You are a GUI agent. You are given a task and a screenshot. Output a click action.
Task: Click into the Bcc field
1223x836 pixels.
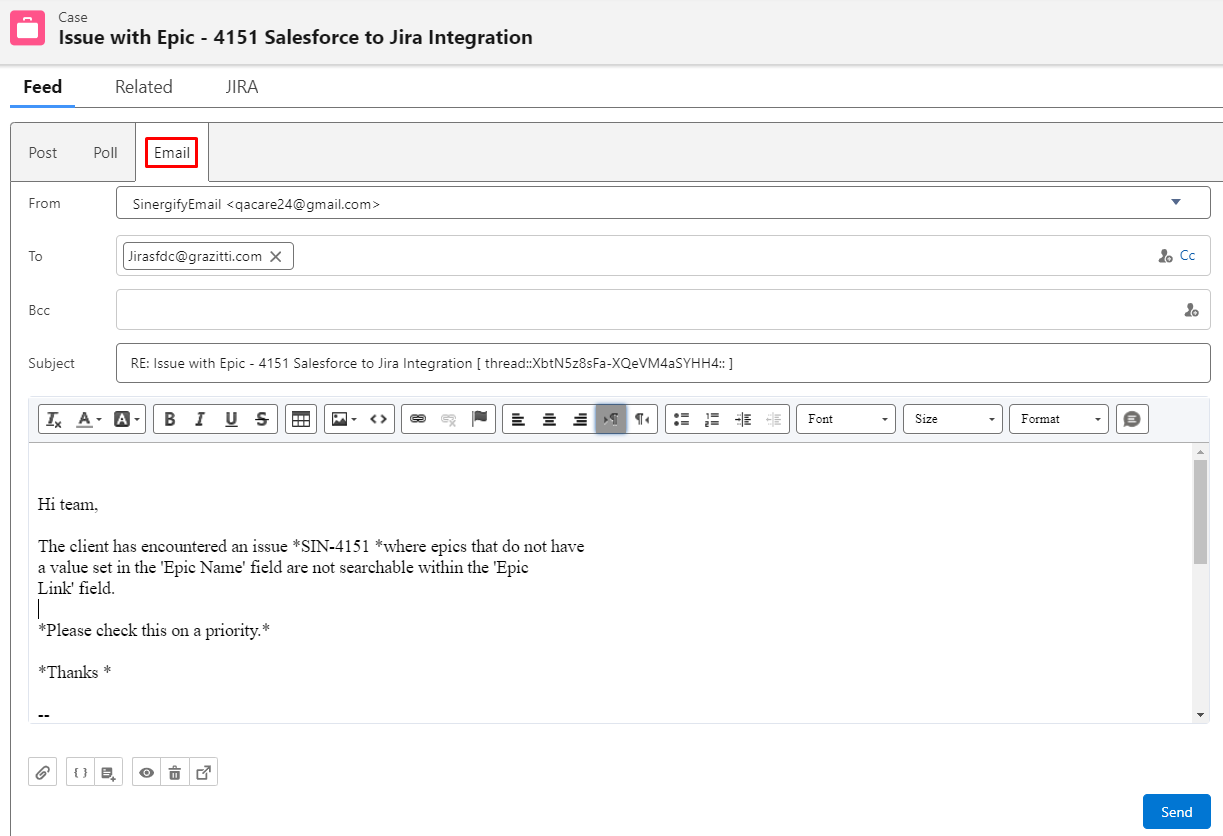tap(663, 310)
